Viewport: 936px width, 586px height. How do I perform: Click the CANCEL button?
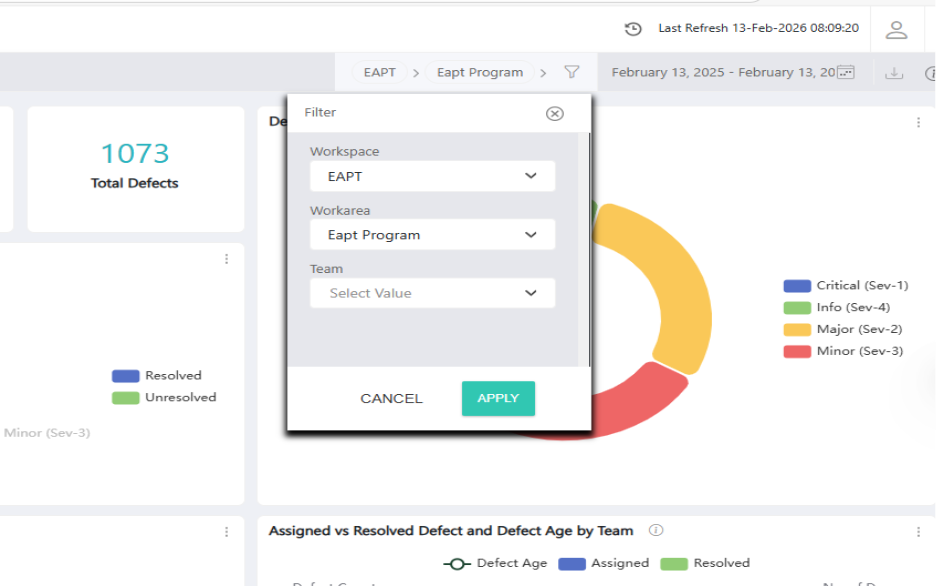click(x=391, y=399)
